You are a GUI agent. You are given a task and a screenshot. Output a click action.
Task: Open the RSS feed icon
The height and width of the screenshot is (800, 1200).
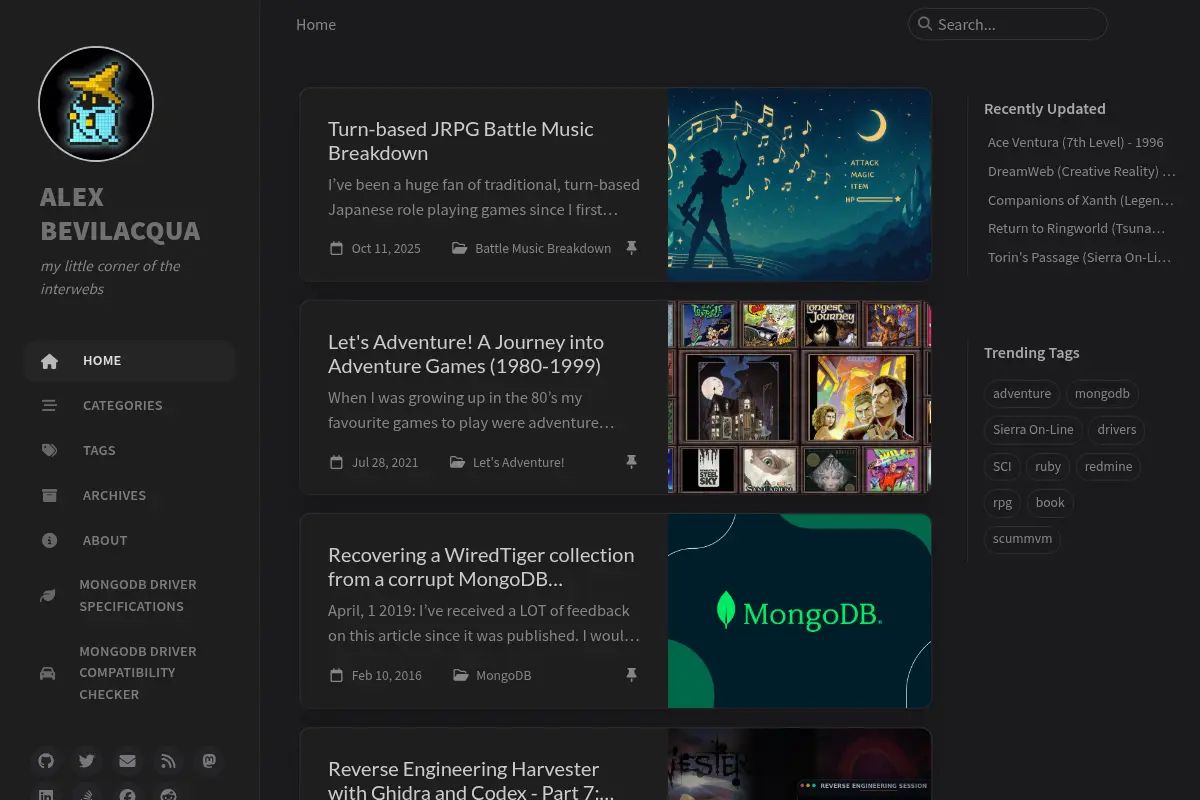pyautogui.click(x=168, y=761)
